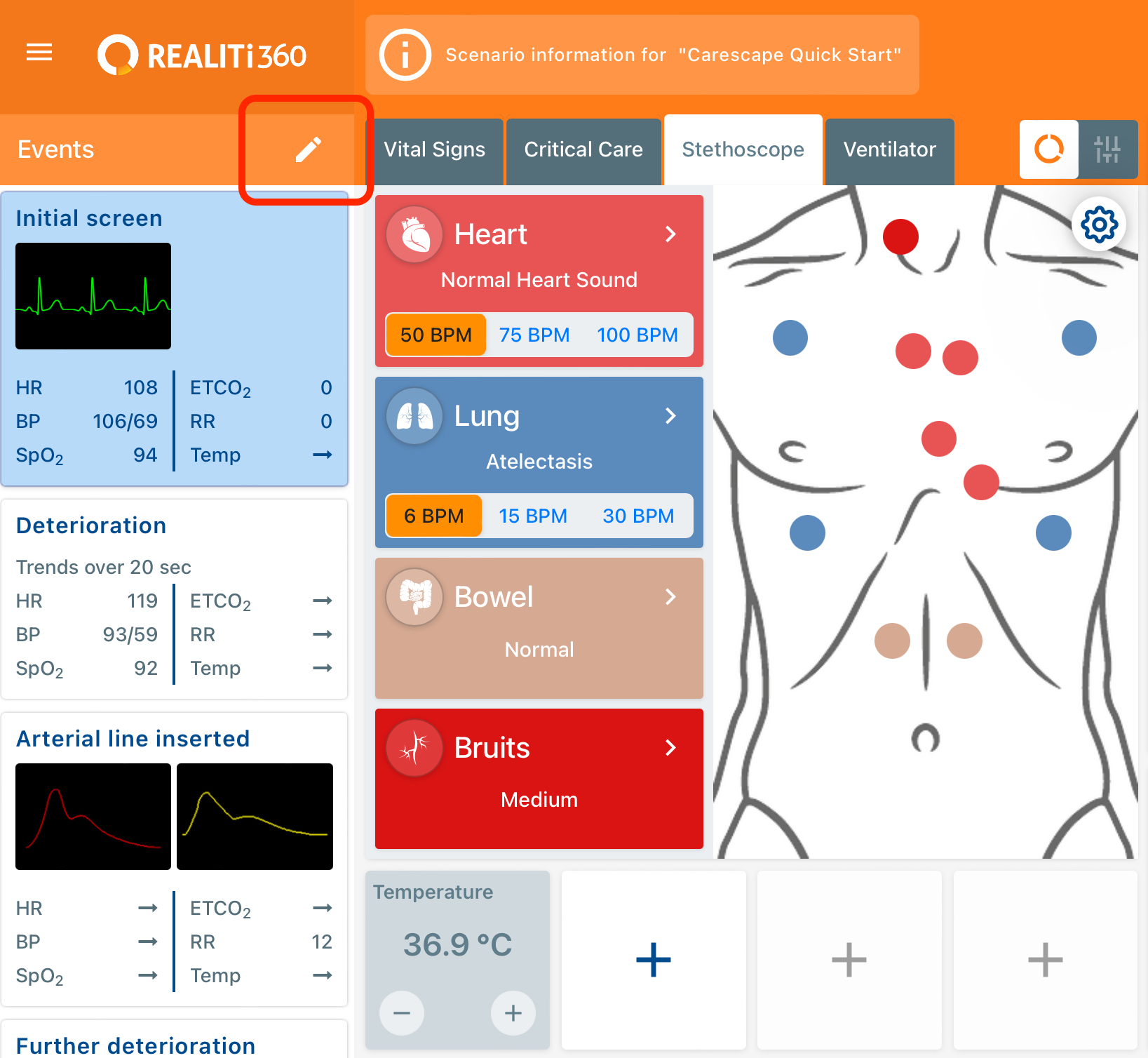Image resolution: width=1148 pixels, height=1058 pixels.
Task: Expand Bowel sound options chevron
Action: pos(670,597)
